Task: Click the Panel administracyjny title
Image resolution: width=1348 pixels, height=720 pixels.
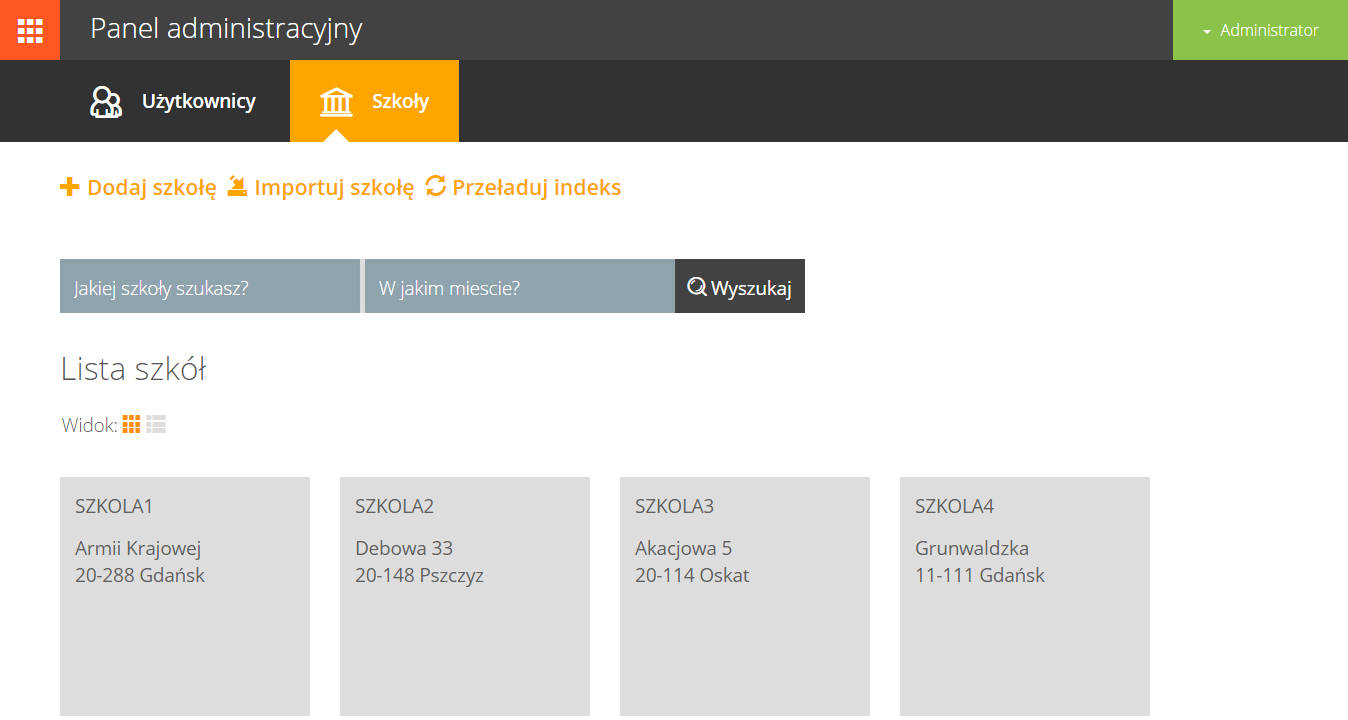Action: tap(226, 29)
